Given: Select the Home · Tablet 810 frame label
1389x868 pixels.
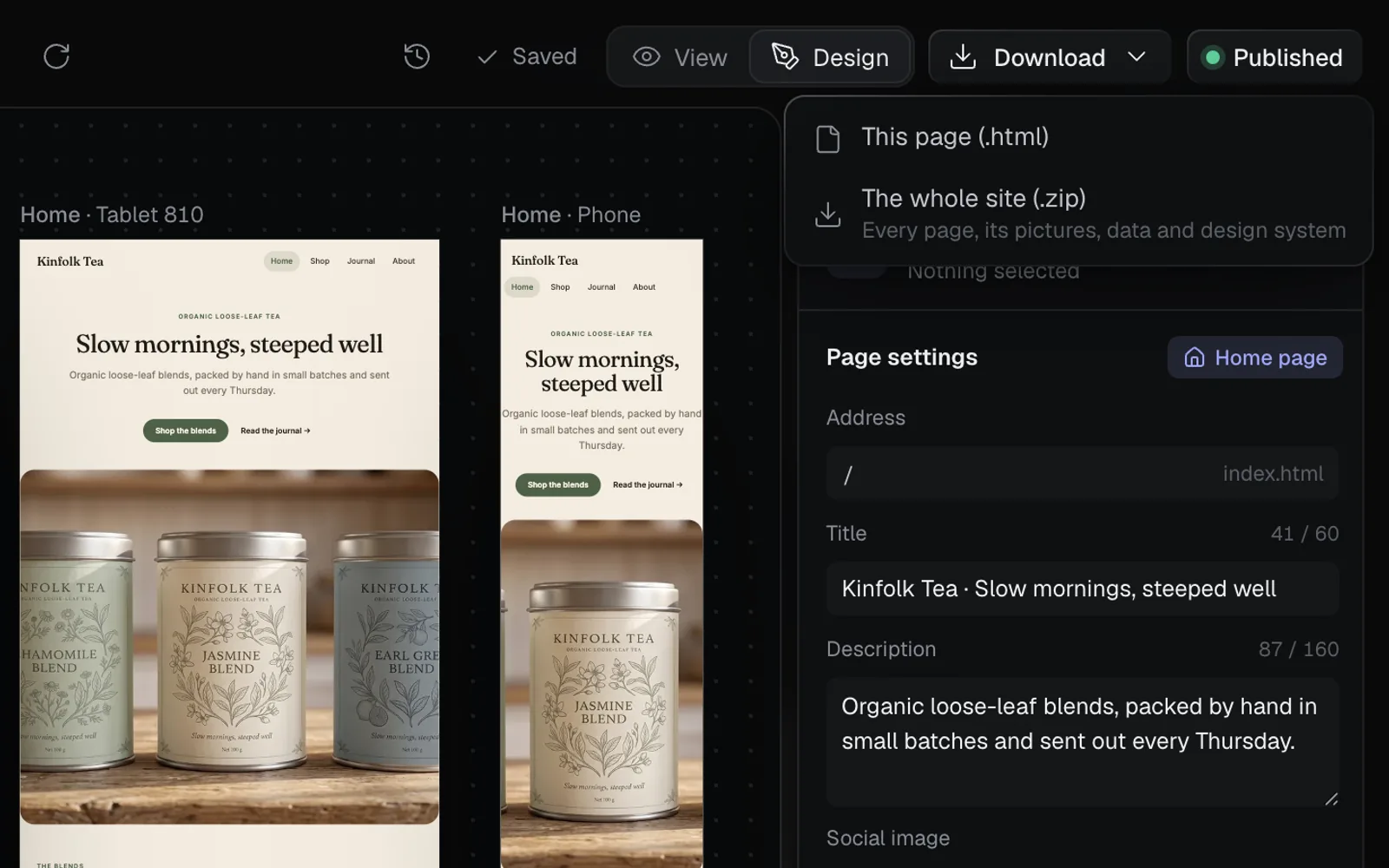Looking at the screenshot, I should pyautogui.click(x=112, y=214).
